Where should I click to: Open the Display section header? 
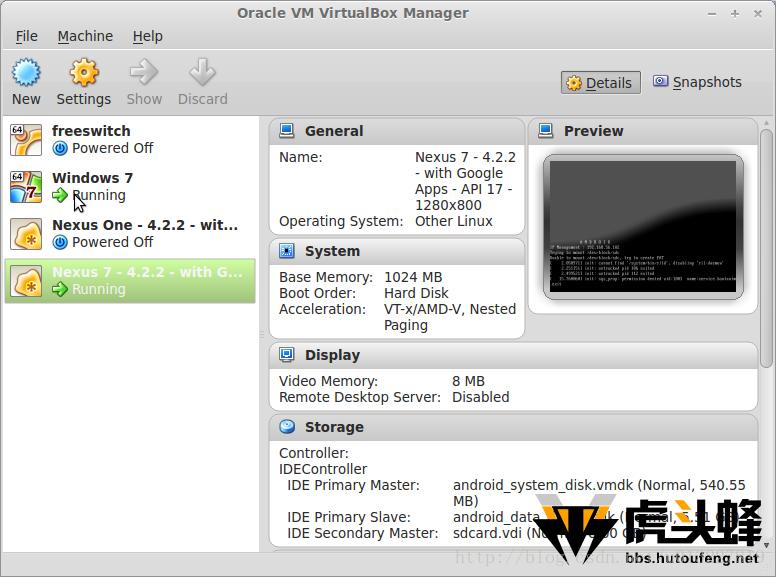coord(513,355)
